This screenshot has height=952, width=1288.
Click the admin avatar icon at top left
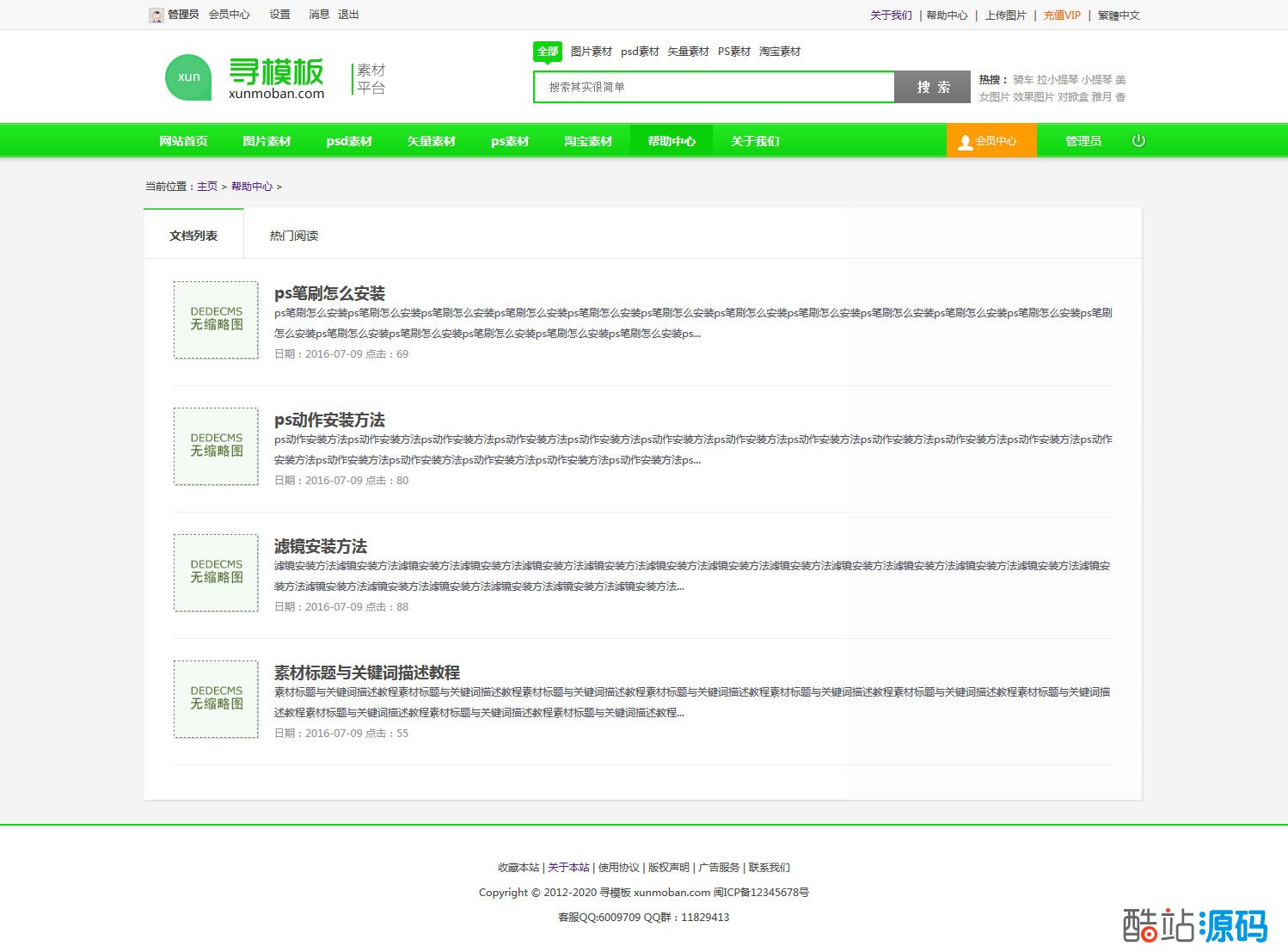tap(156, 15)
